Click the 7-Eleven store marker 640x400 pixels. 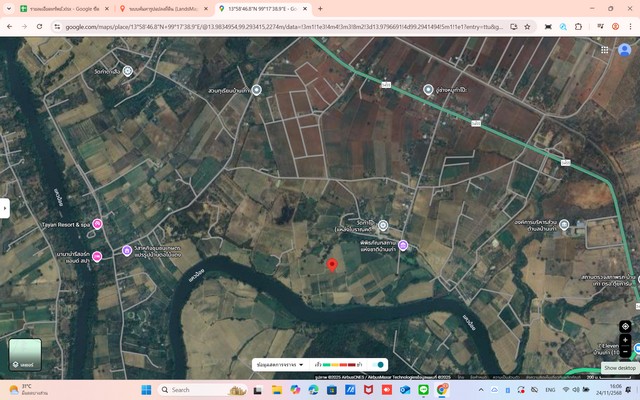(637, 348)
